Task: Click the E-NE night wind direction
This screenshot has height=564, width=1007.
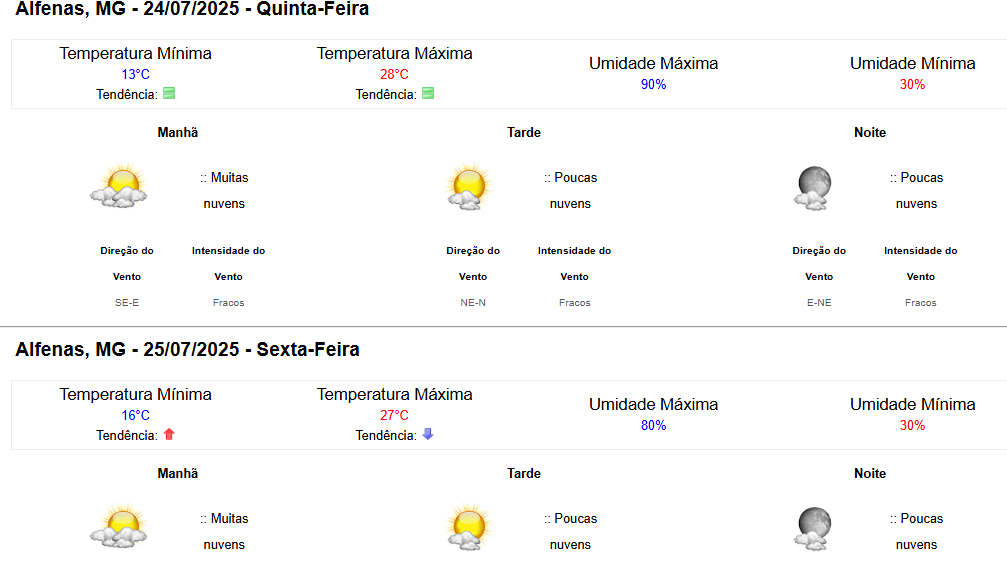Action: coord(819,303)
